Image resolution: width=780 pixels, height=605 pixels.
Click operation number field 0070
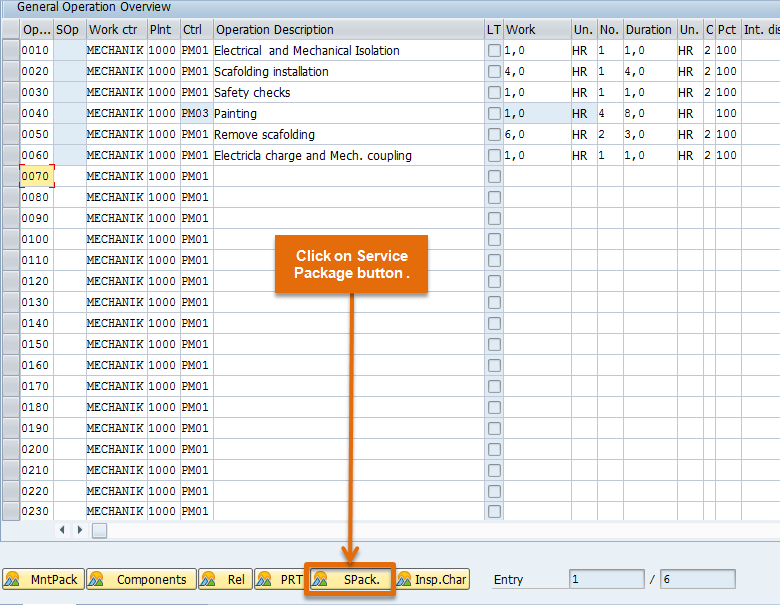click(x=36, y=177)
